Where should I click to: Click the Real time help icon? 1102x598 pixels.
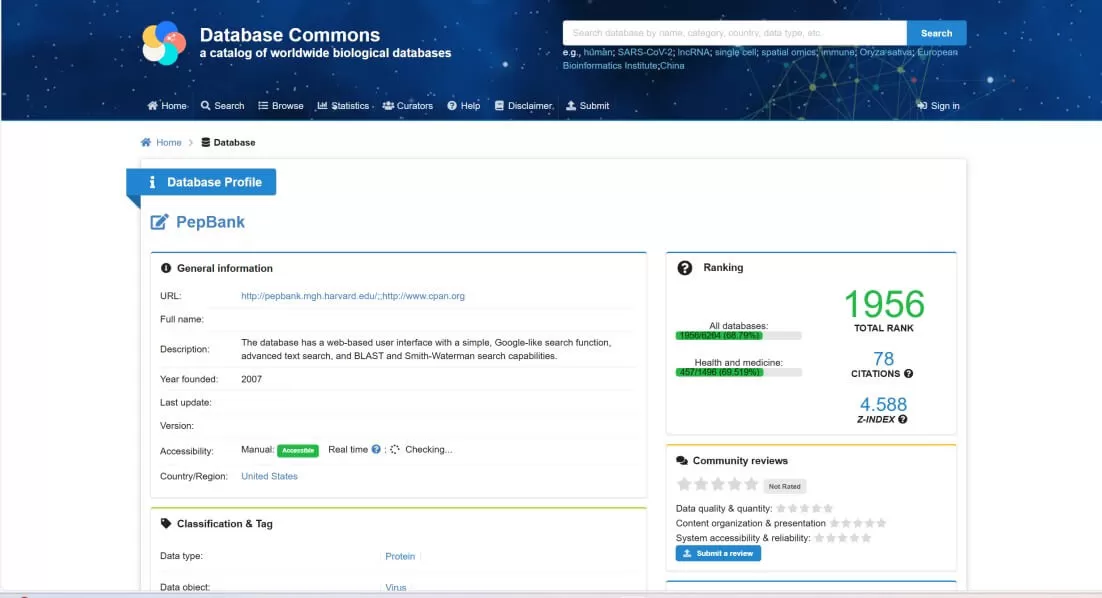click(376, 450)
